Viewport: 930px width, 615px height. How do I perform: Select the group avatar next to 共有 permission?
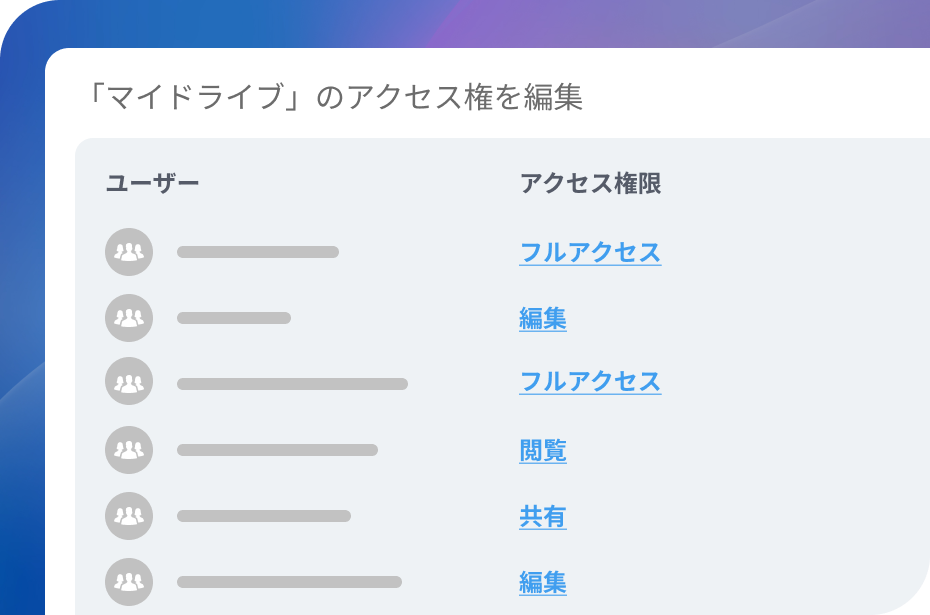tap(129, 516)
